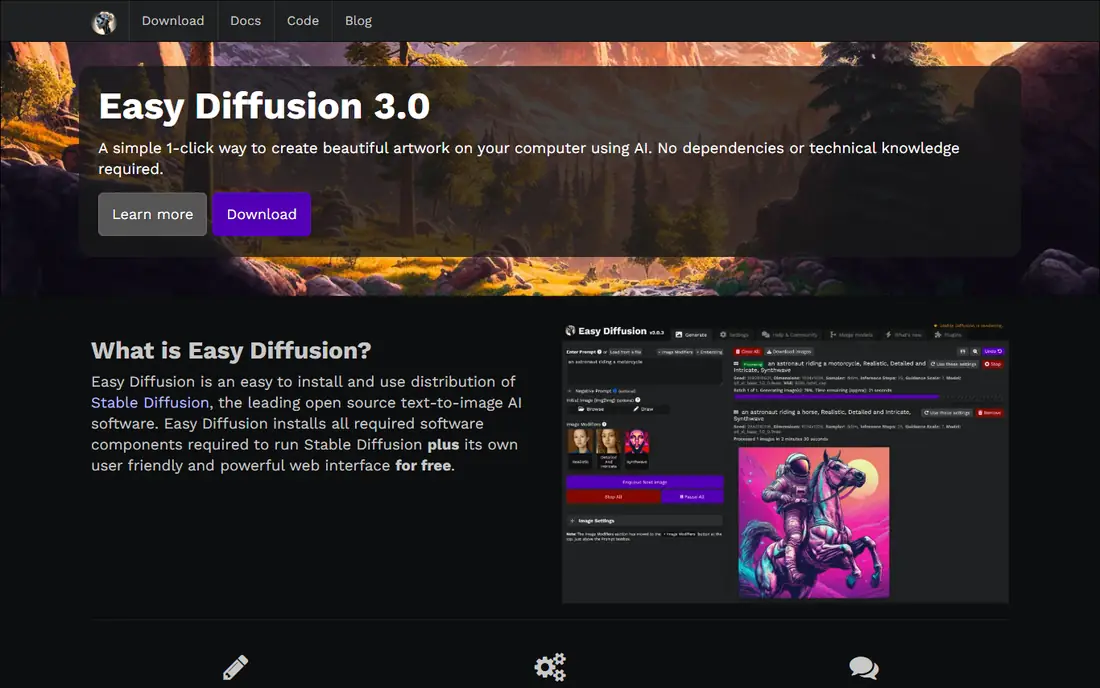This screenshot has height=688, width=1100.
Task: Follow the Stable Diffusion hyperlink
Action: (150, 403)
